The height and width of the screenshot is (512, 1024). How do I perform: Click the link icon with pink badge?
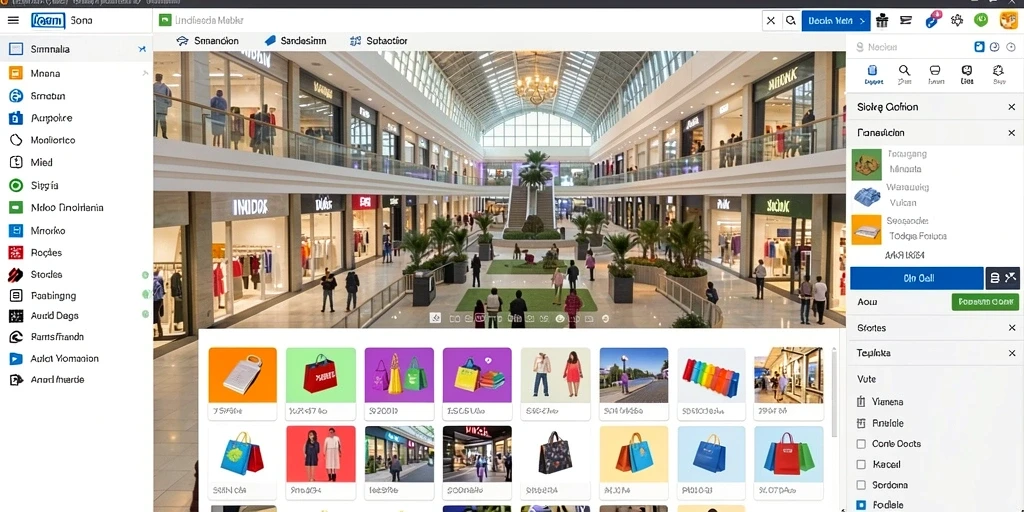coord(932,20)
